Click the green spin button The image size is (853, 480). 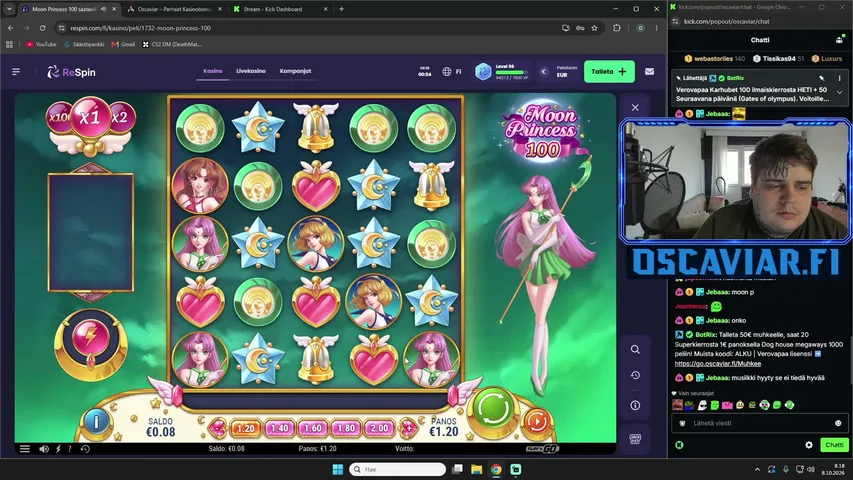[493, 409]
